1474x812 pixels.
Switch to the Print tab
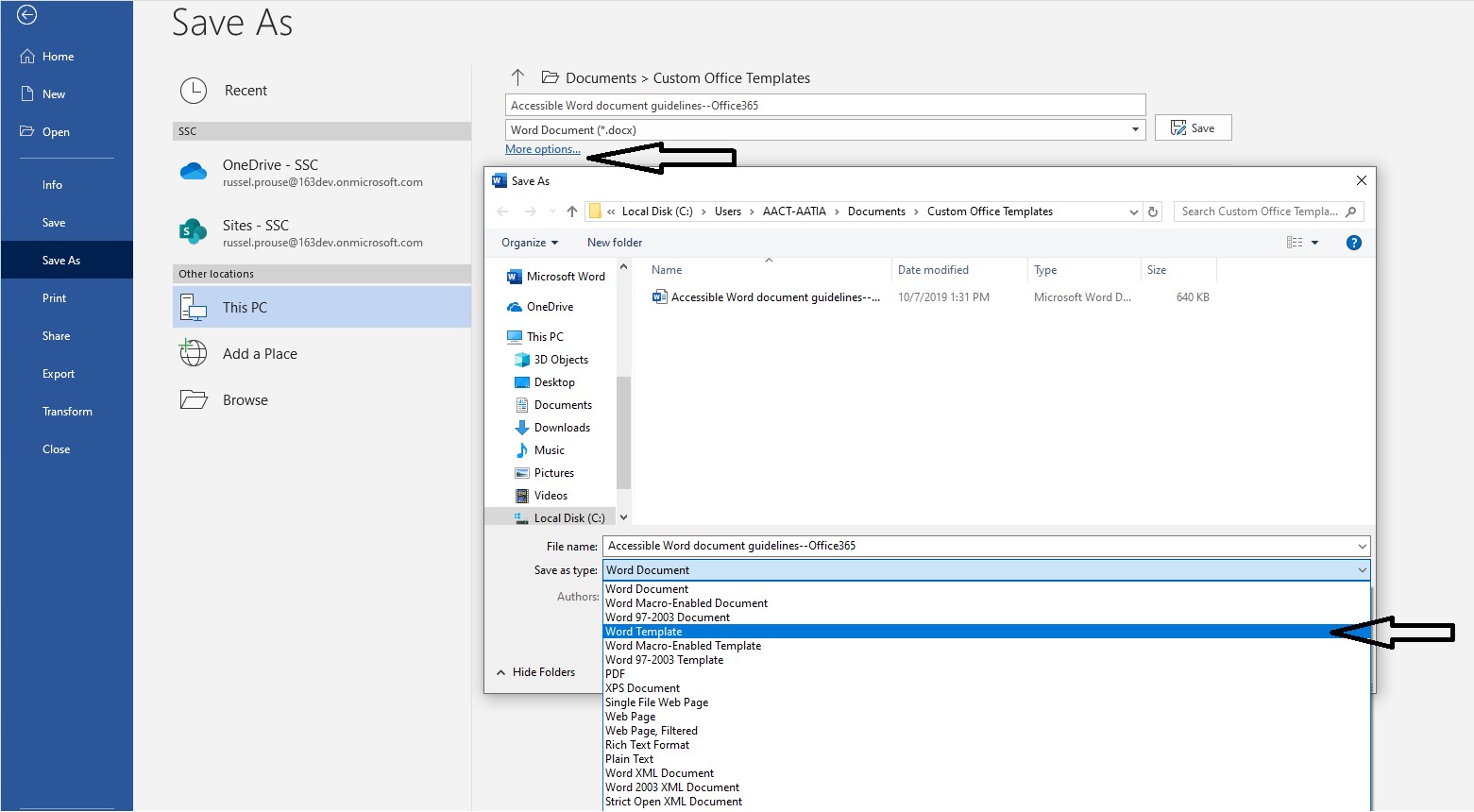tap(54, 297)
